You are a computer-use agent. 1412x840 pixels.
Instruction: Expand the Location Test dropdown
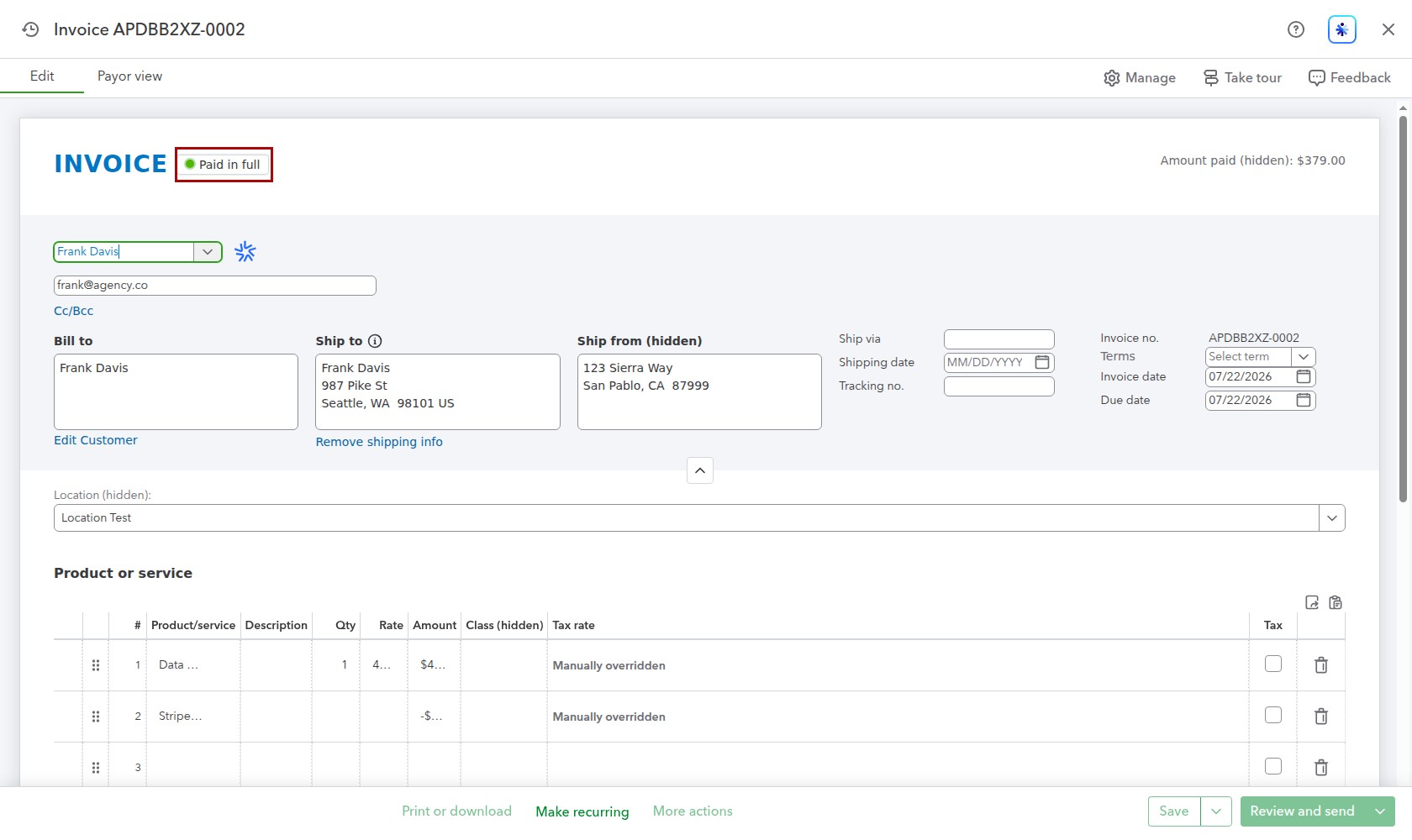point(1331,518)
